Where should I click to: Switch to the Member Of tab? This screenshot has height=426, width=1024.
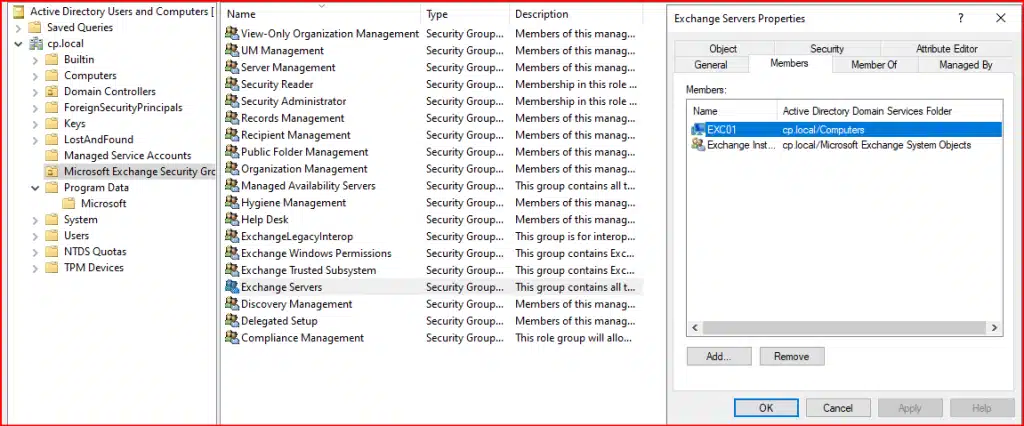[873, 65]
